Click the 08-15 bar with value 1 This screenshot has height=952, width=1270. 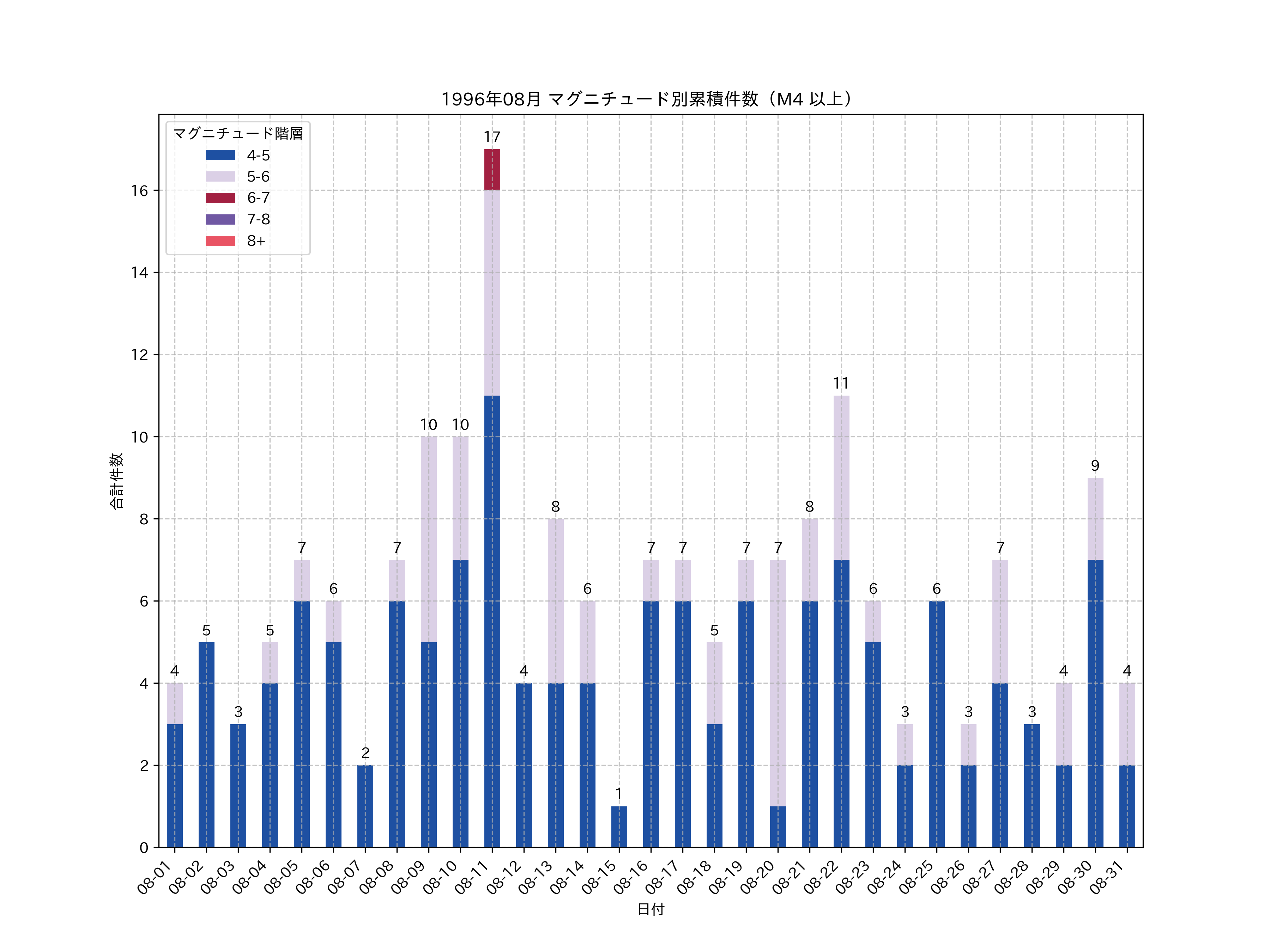(619, 826)
